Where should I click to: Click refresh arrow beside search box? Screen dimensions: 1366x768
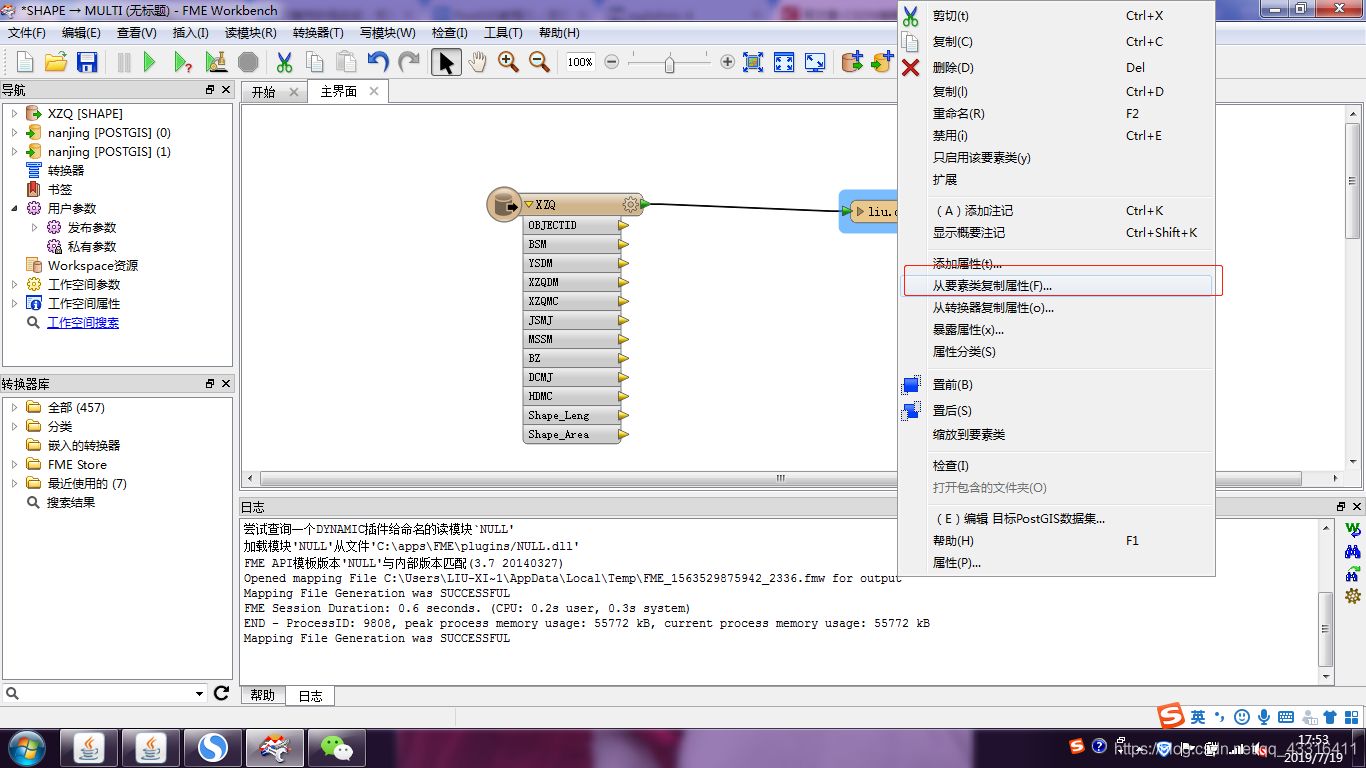[x=222, y=693]
